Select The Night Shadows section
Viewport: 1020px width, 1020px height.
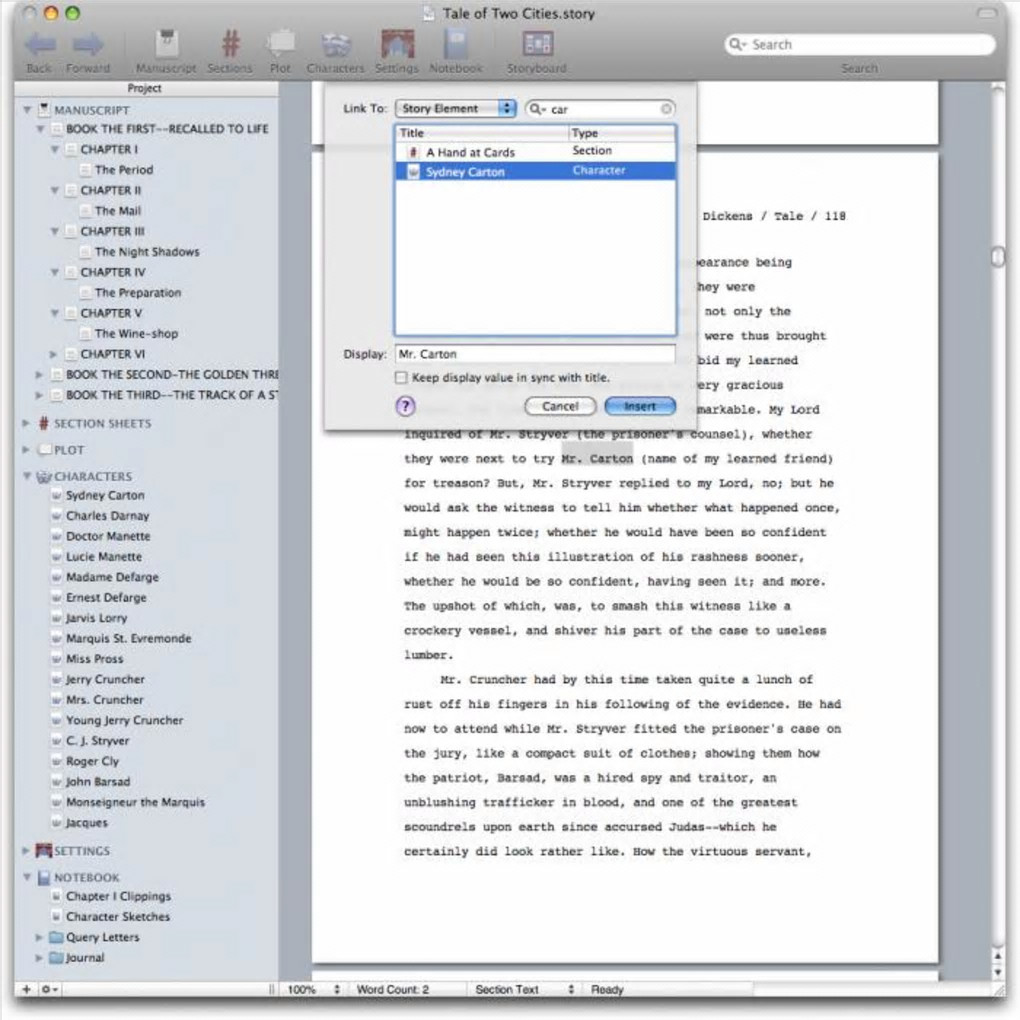(x=147, y=252)
